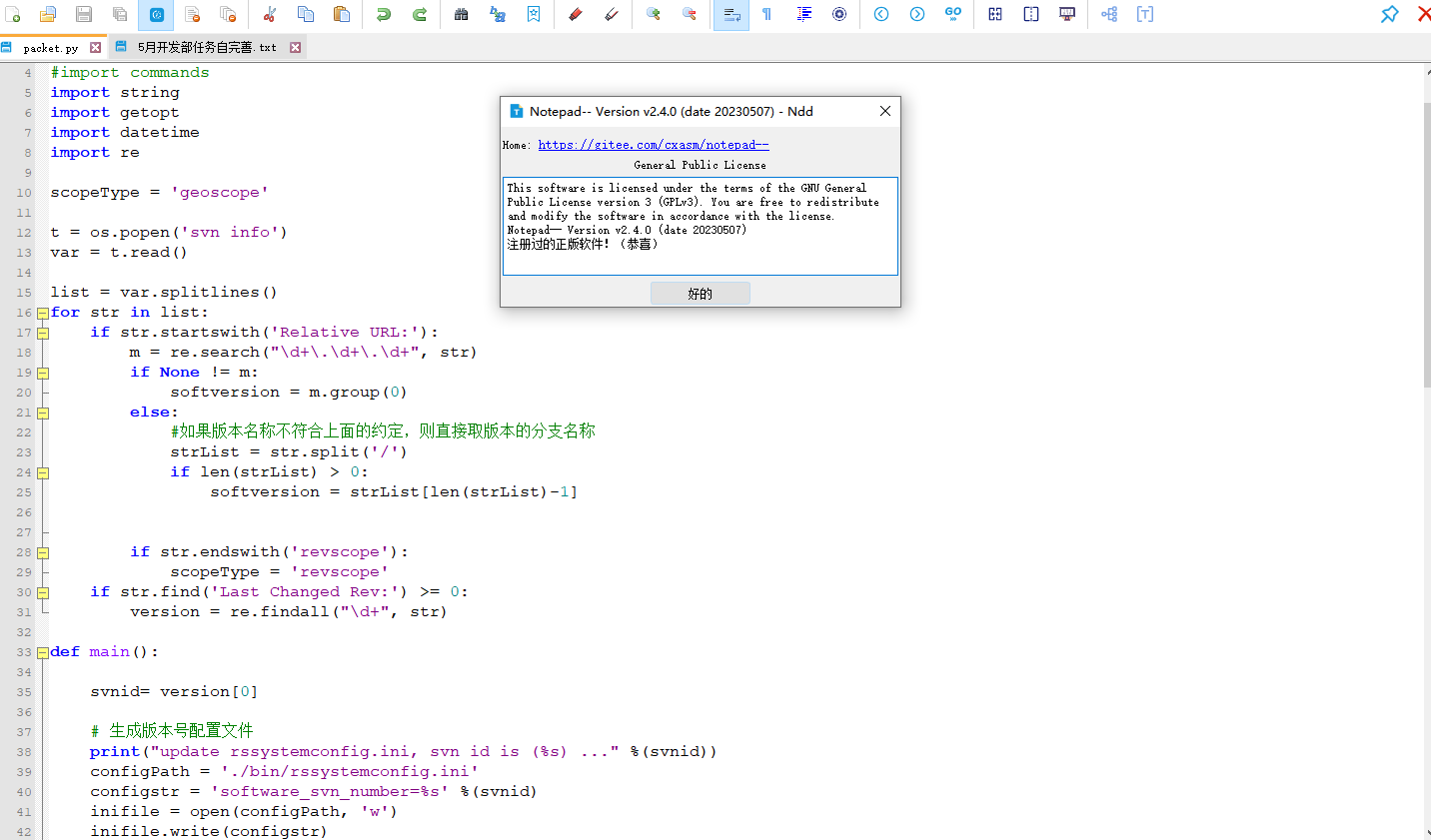Click the Save floppy disk icon
The height and width of the screenshot is (840, 1431).
click(x=84, y=14)
